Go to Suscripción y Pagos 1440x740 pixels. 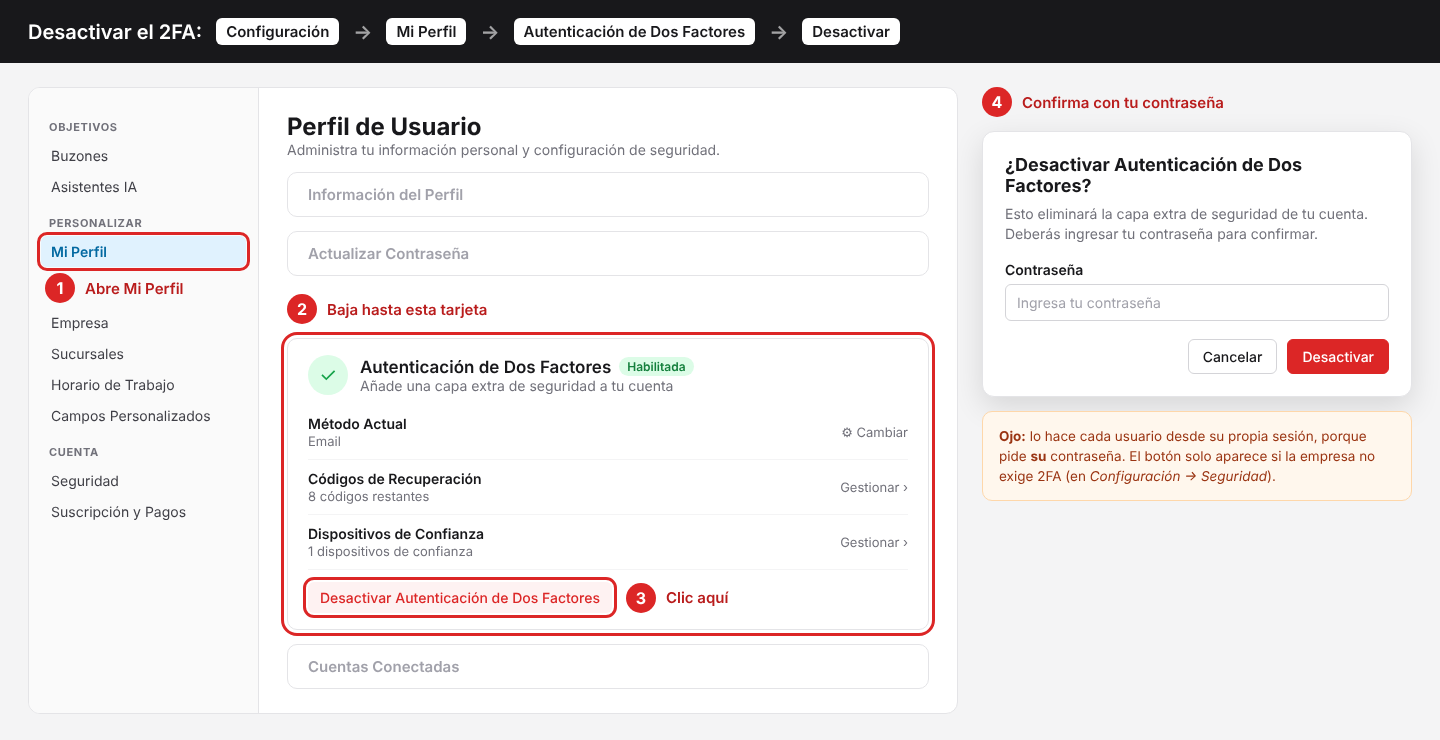(x=119, y=512)
